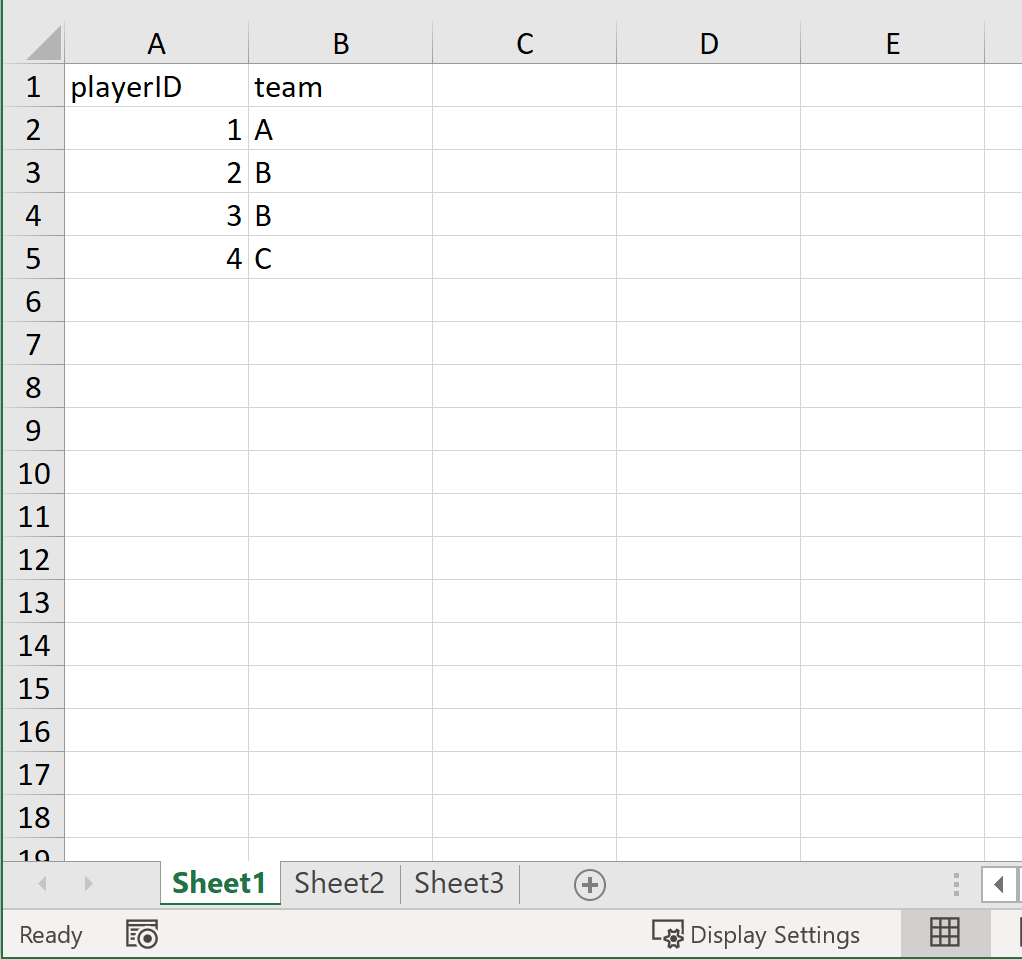This screenshot has width=1022, height=959.
Task: Add a new worksheet with the plus icon
Action: [x=590, y=884]
